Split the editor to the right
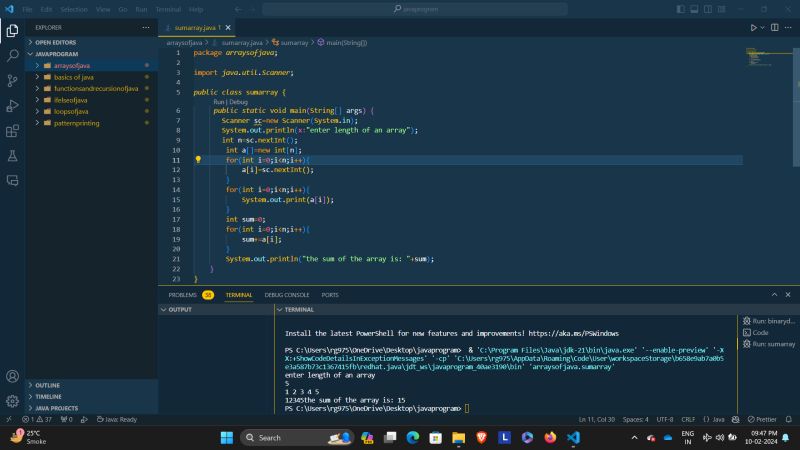Image resolution: width=800 pixels, height=450 pixels. pos(774,28)
